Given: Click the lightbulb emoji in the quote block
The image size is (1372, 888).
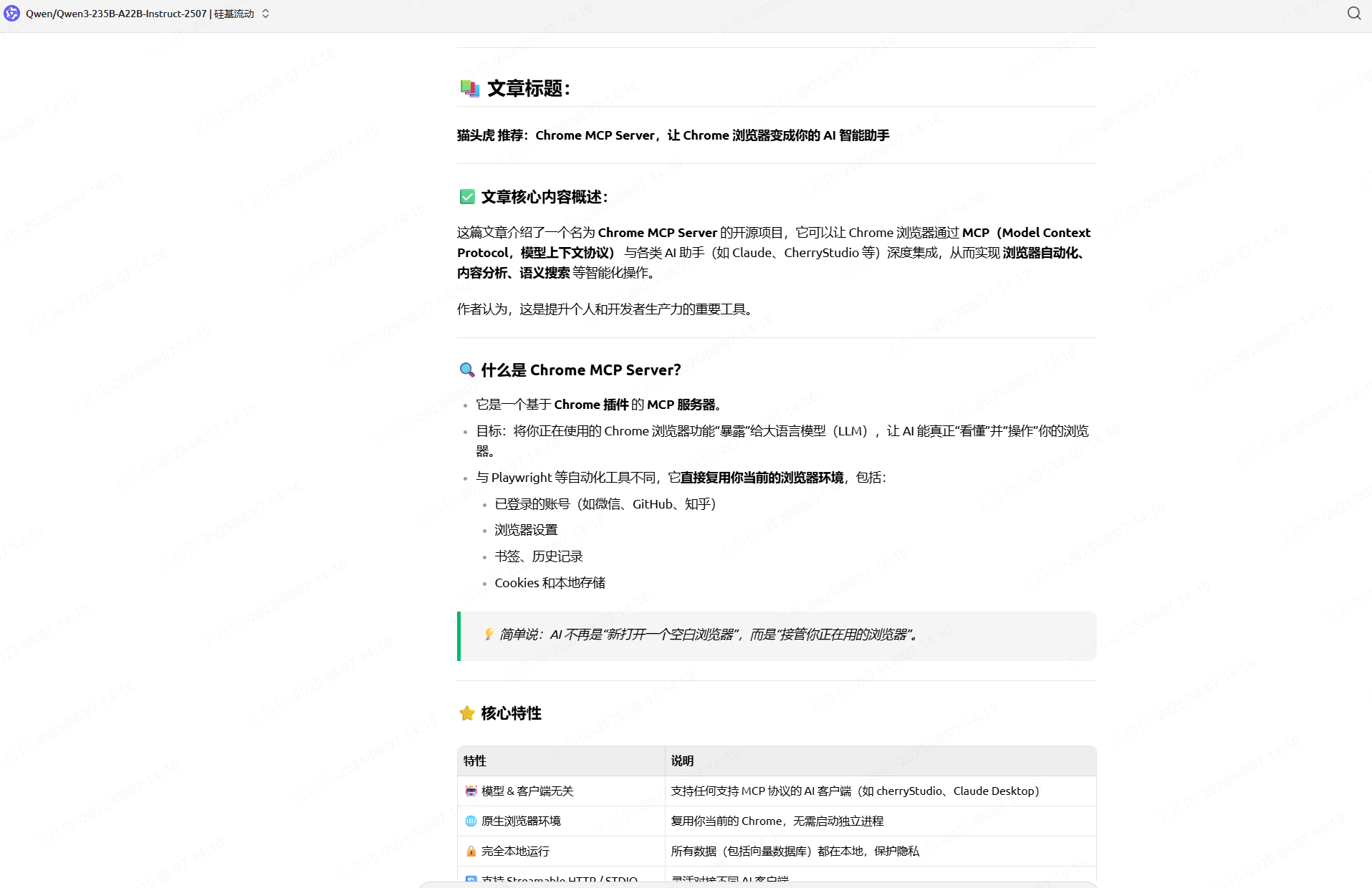Looking at the screenshot, I should tap(489, 634).
